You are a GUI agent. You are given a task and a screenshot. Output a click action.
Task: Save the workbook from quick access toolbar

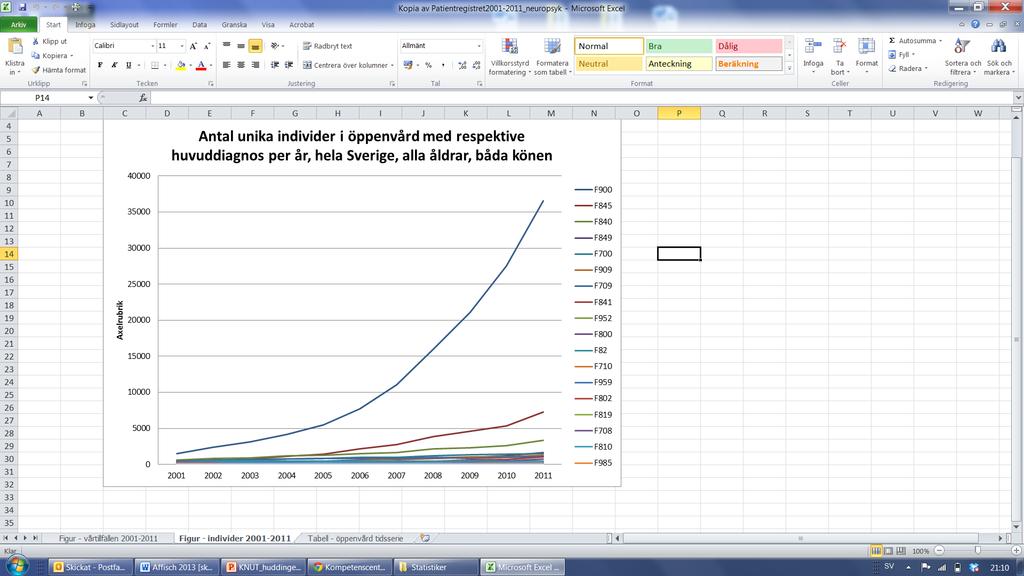point(22,7)
